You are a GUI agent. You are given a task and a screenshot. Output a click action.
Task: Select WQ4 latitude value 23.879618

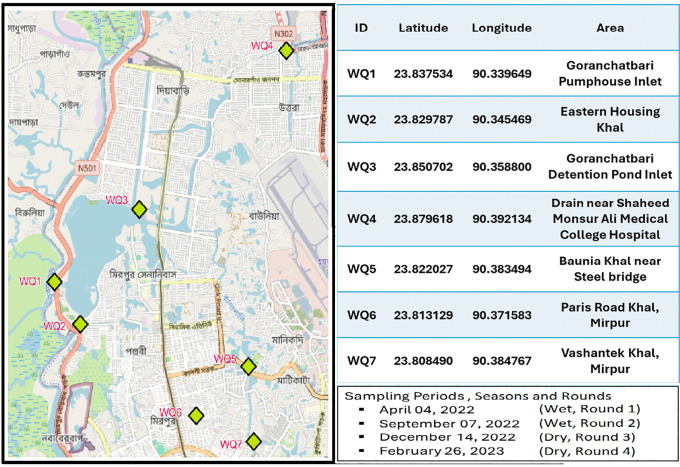click(423, 219)
